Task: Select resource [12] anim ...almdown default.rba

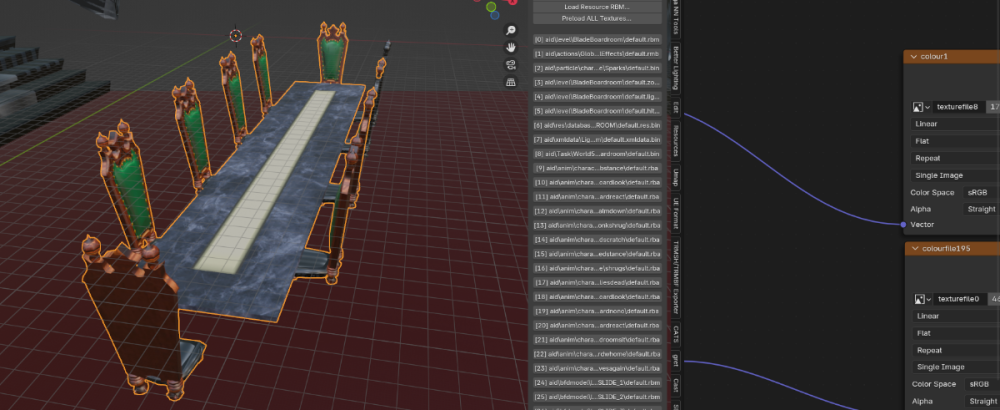Action: (x=597, y=211)
